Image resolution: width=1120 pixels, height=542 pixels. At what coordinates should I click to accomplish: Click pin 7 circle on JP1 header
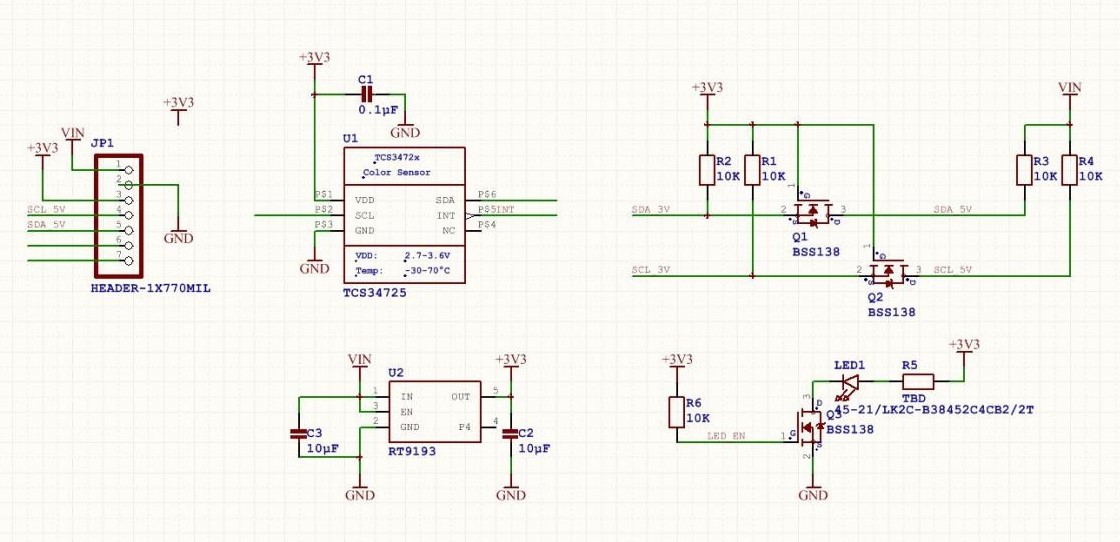[129, 261]
